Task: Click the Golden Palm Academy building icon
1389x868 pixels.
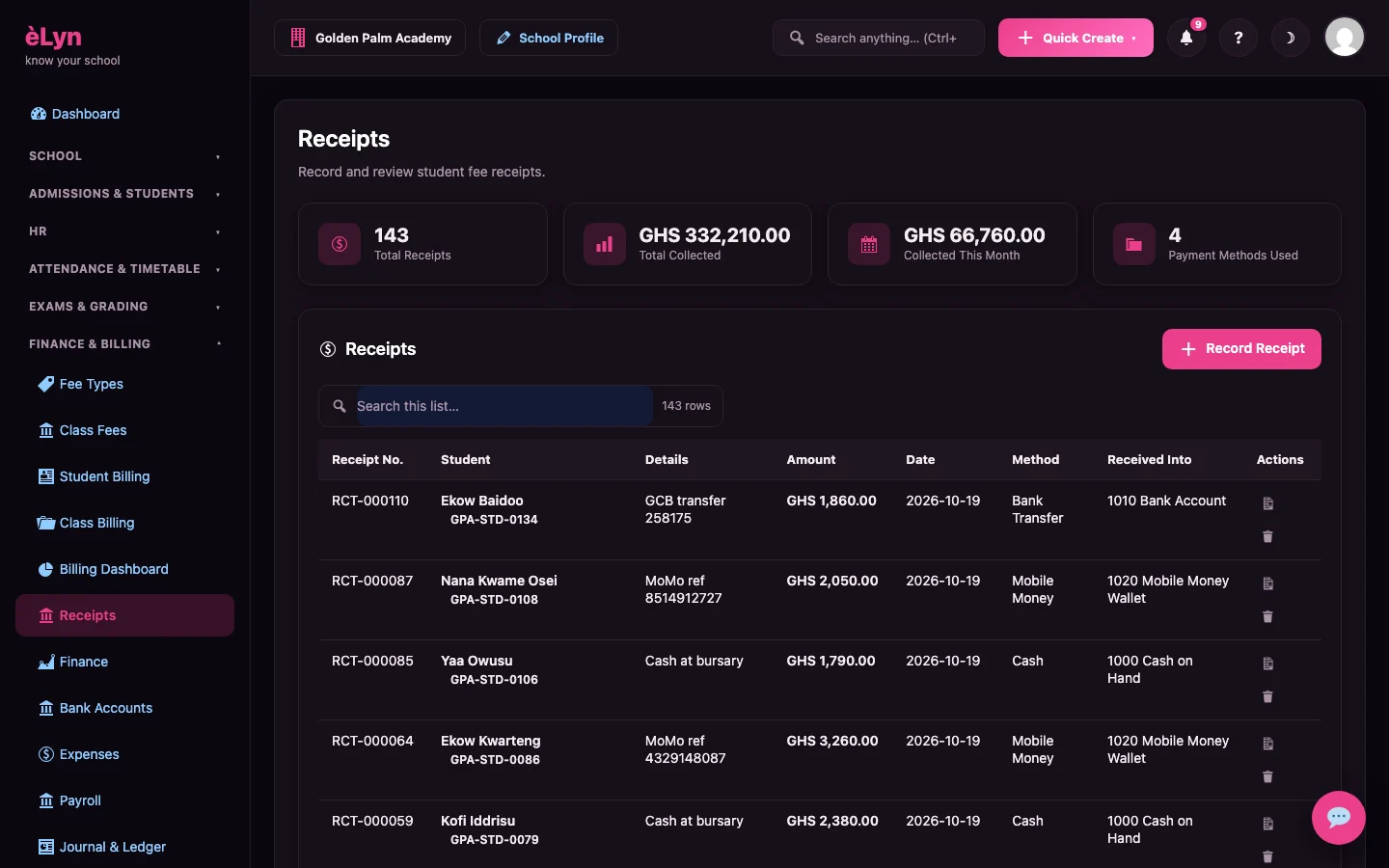Action: click(x=298, y=38)
